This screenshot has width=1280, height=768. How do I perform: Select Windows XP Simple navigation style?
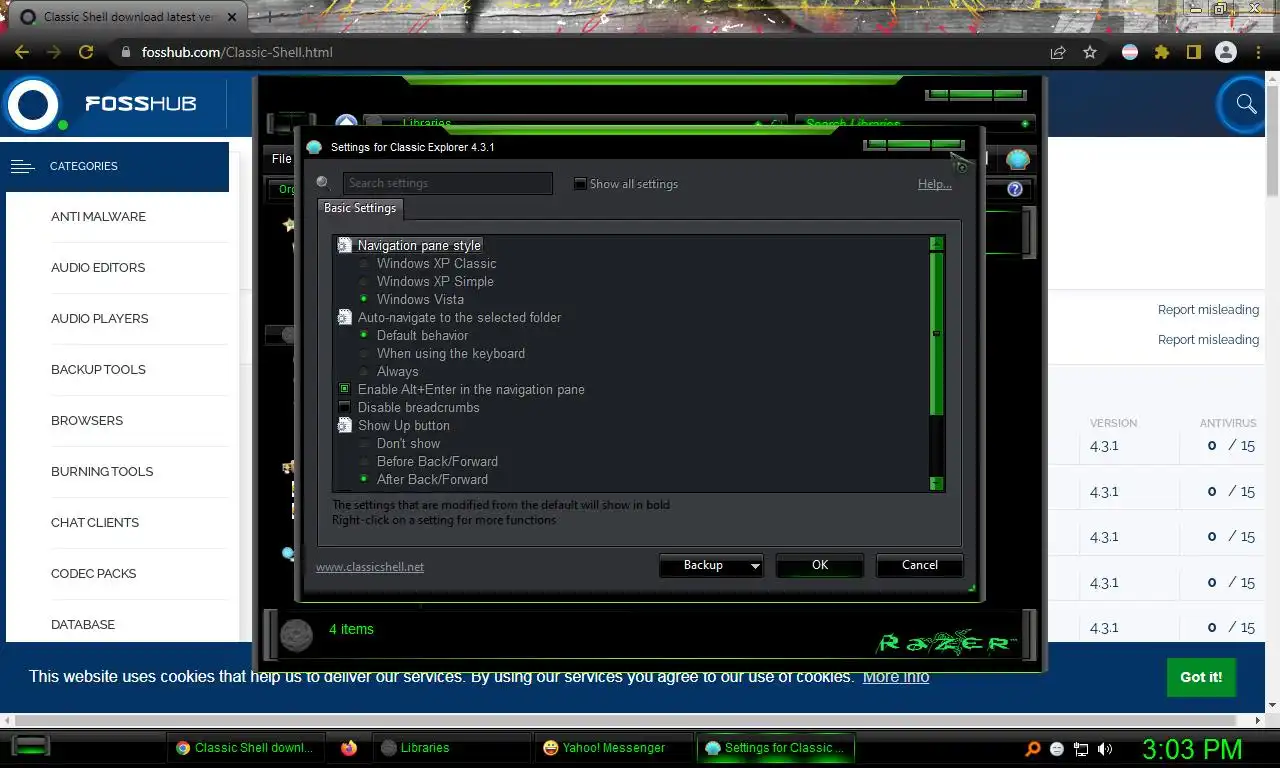tap(435, 281)
